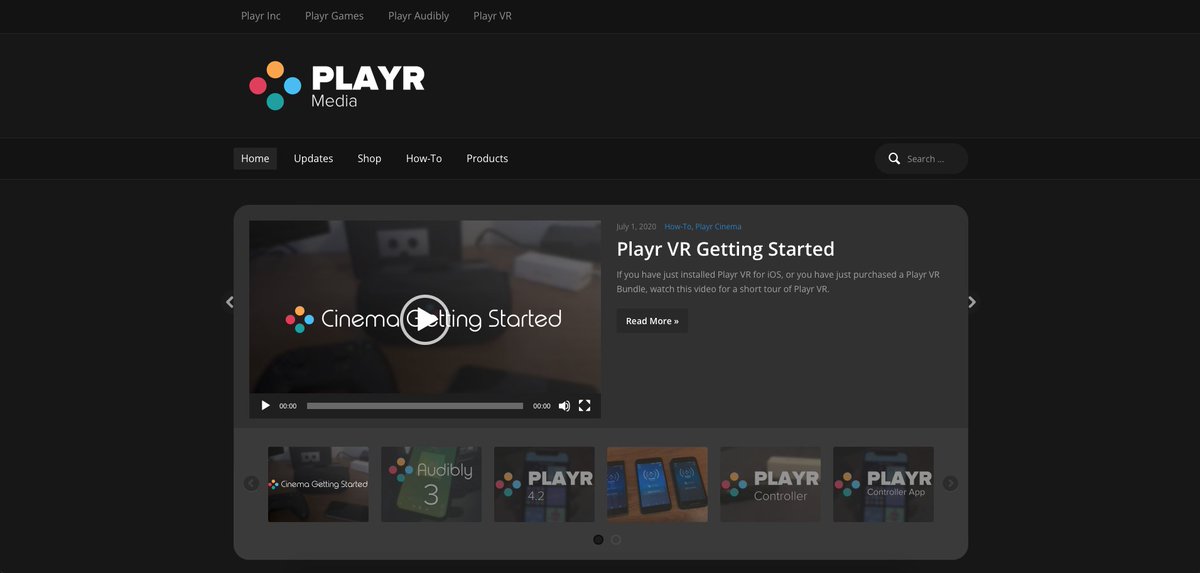1200x573 pixels.
Task: Click the search magnifier icon
Action: point(895,159)
